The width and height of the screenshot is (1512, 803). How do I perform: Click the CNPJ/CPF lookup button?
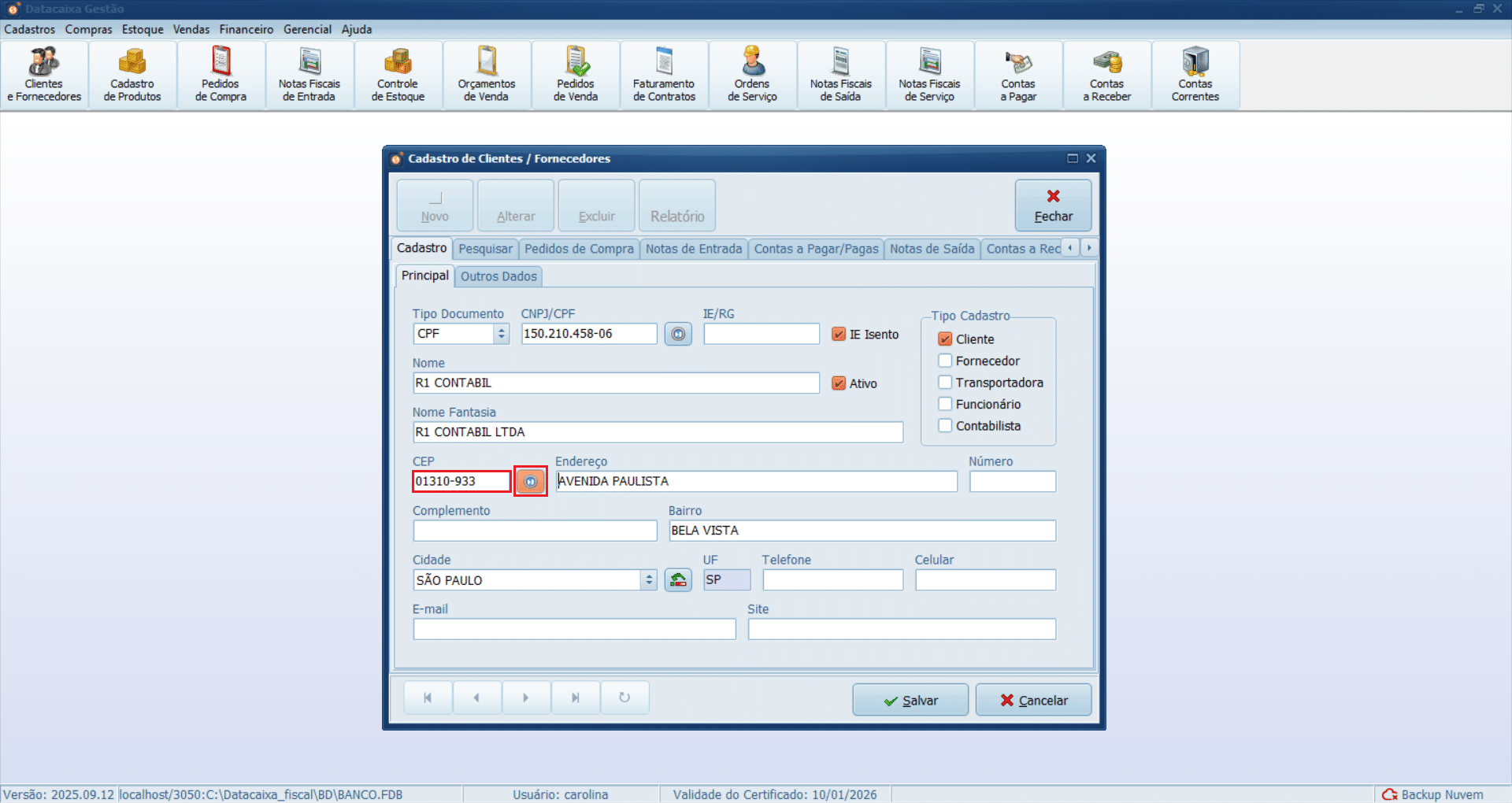click(x=678, y=334)
